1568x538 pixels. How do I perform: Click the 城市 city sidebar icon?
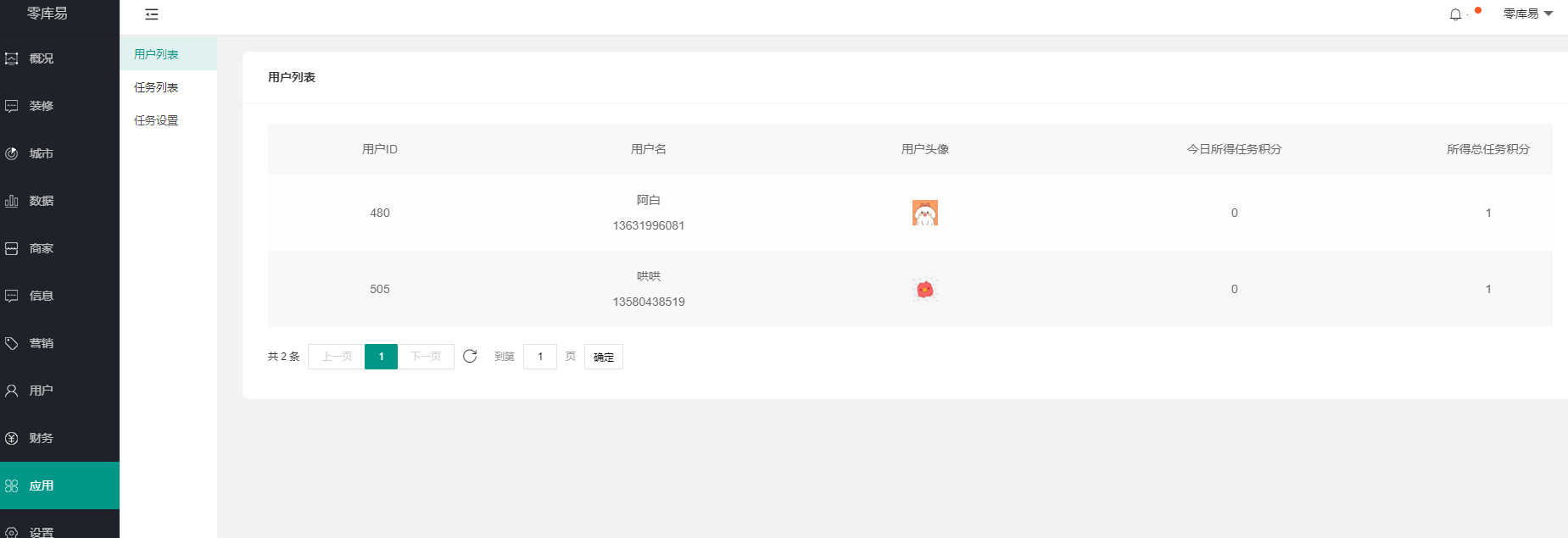12,153
